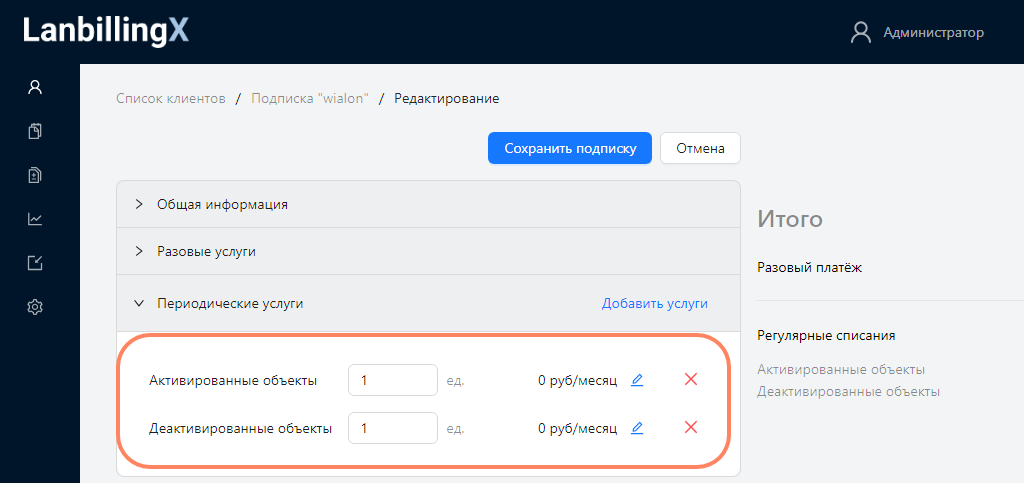1024x483 pixels.
Task: Click the Добавить услуги link
Action: pyautogui.click(x=654, y=303)
